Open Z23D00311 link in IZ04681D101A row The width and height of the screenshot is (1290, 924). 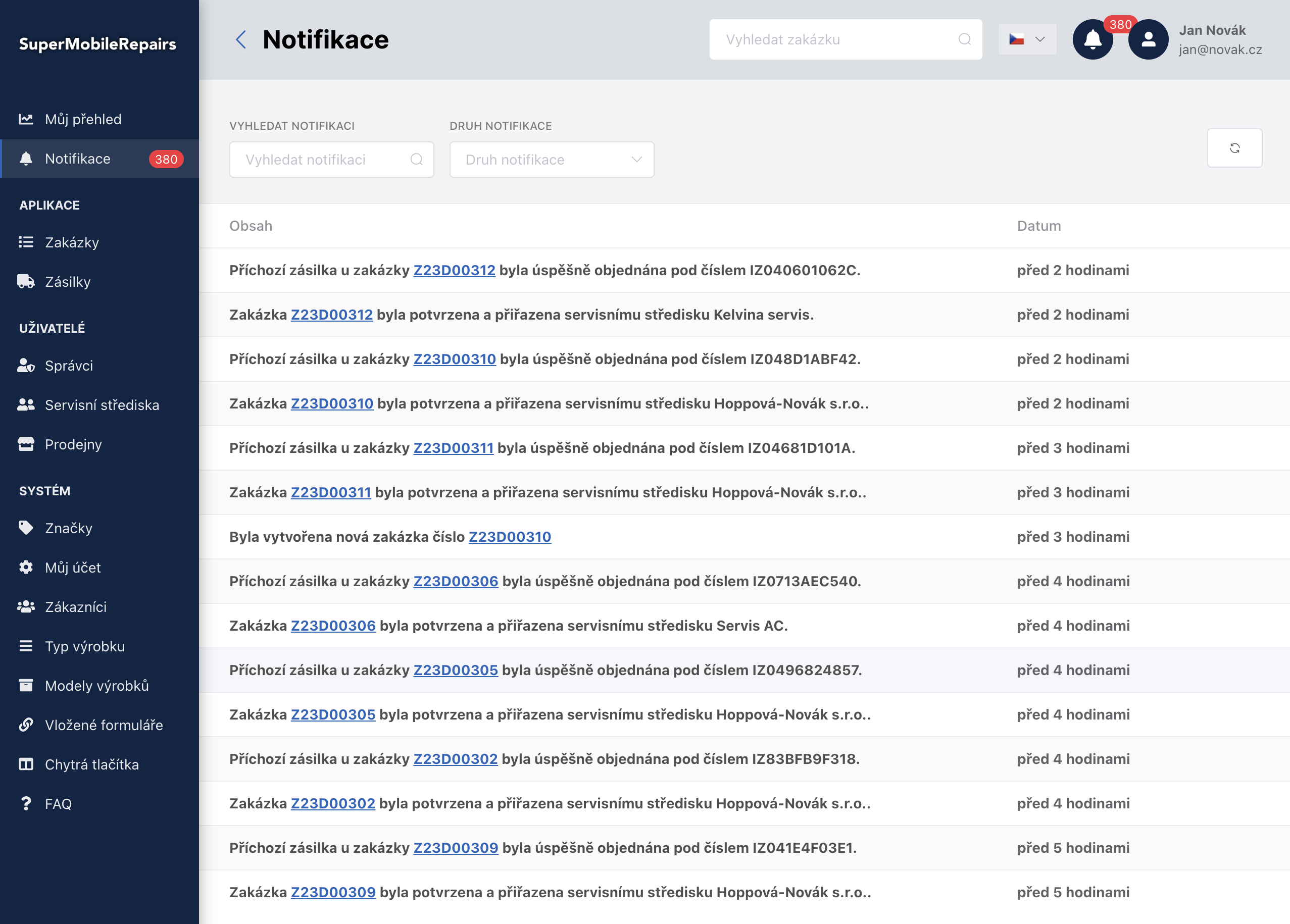point(454,448)
